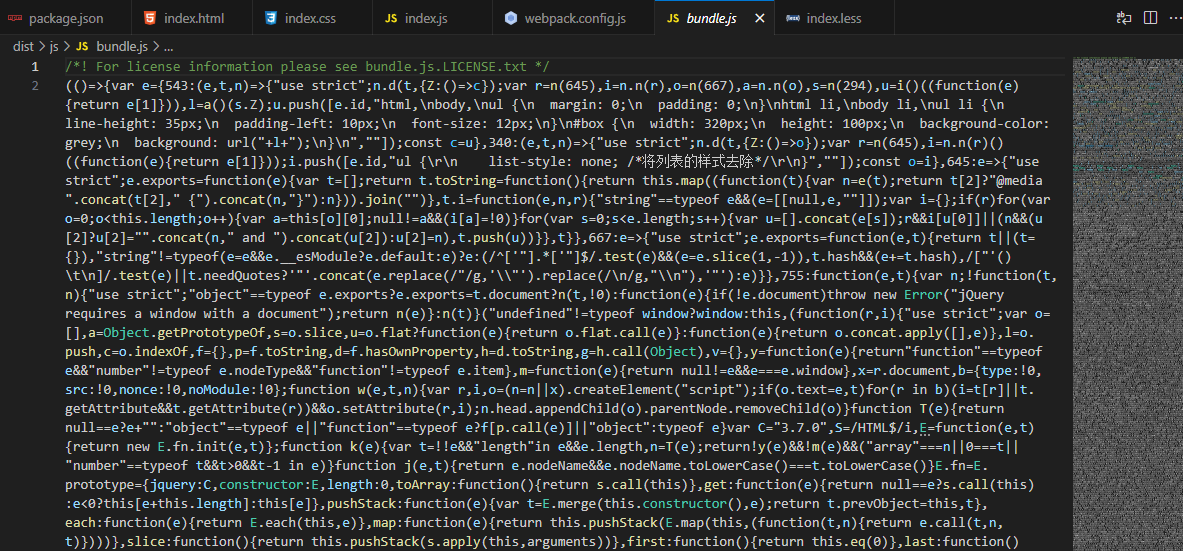
Task: Open the index.css tab
Action: click(312, 18)
